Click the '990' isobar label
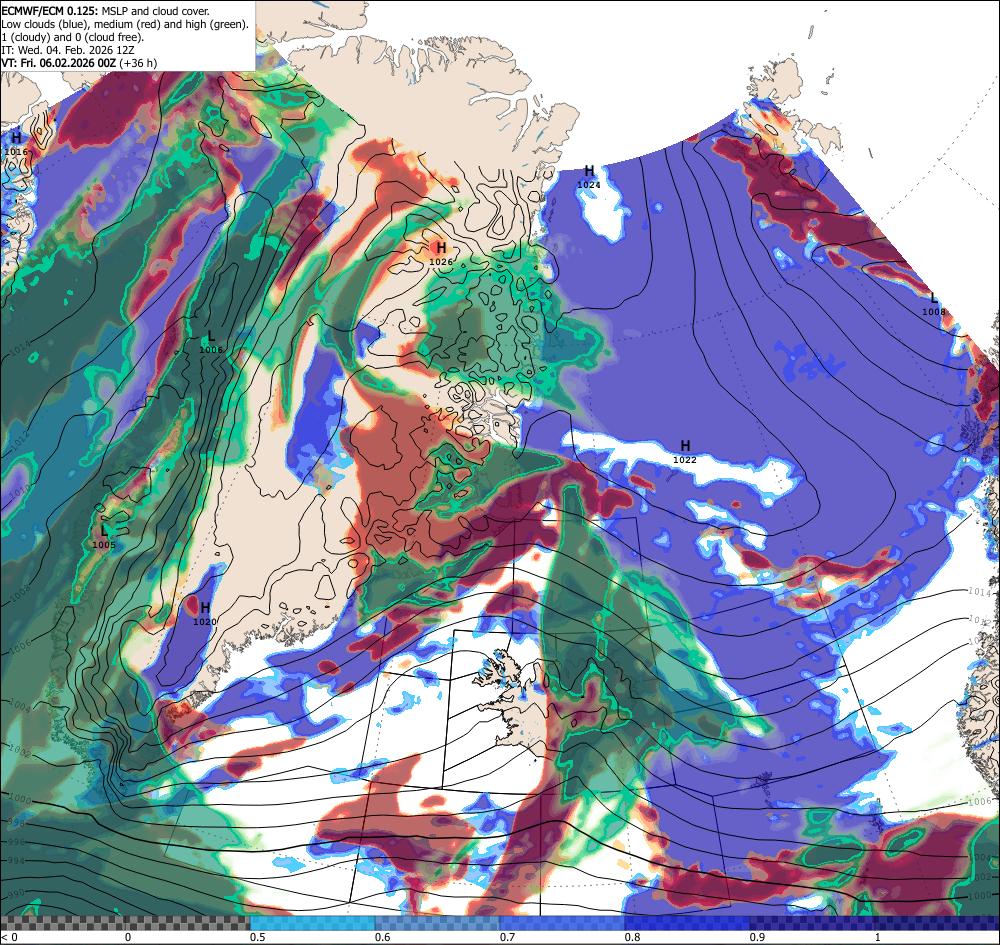Image resolution: width=1000 pixels, height=945 pixels. pyautogui.click(x=17, y=893)
